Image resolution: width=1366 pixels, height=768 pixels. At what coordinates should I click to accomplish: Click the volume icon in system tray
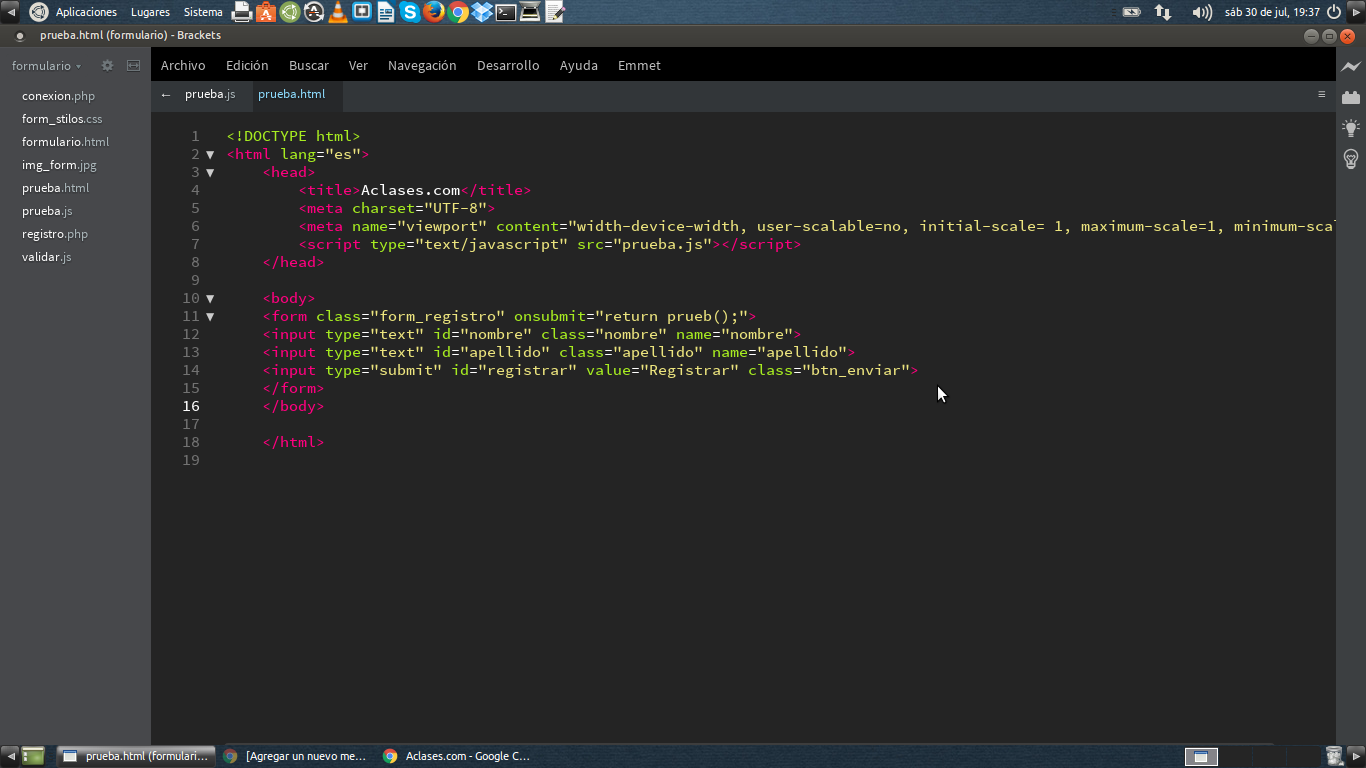coord(1201,12)
